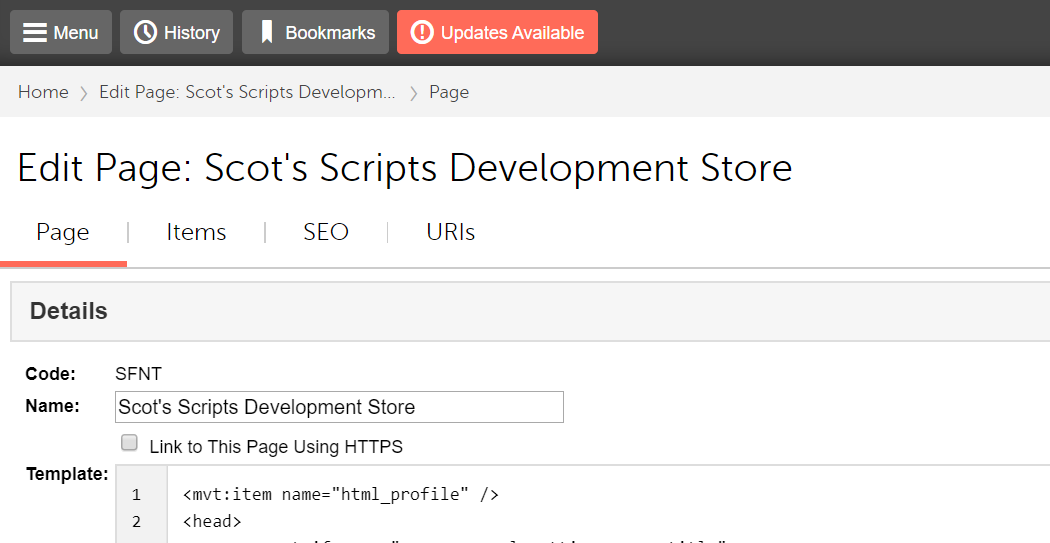The height and width of the screenshot is (543, 1050).
Task: Click the hamburger icon on Menu button
Action: (x=35, y=33)
